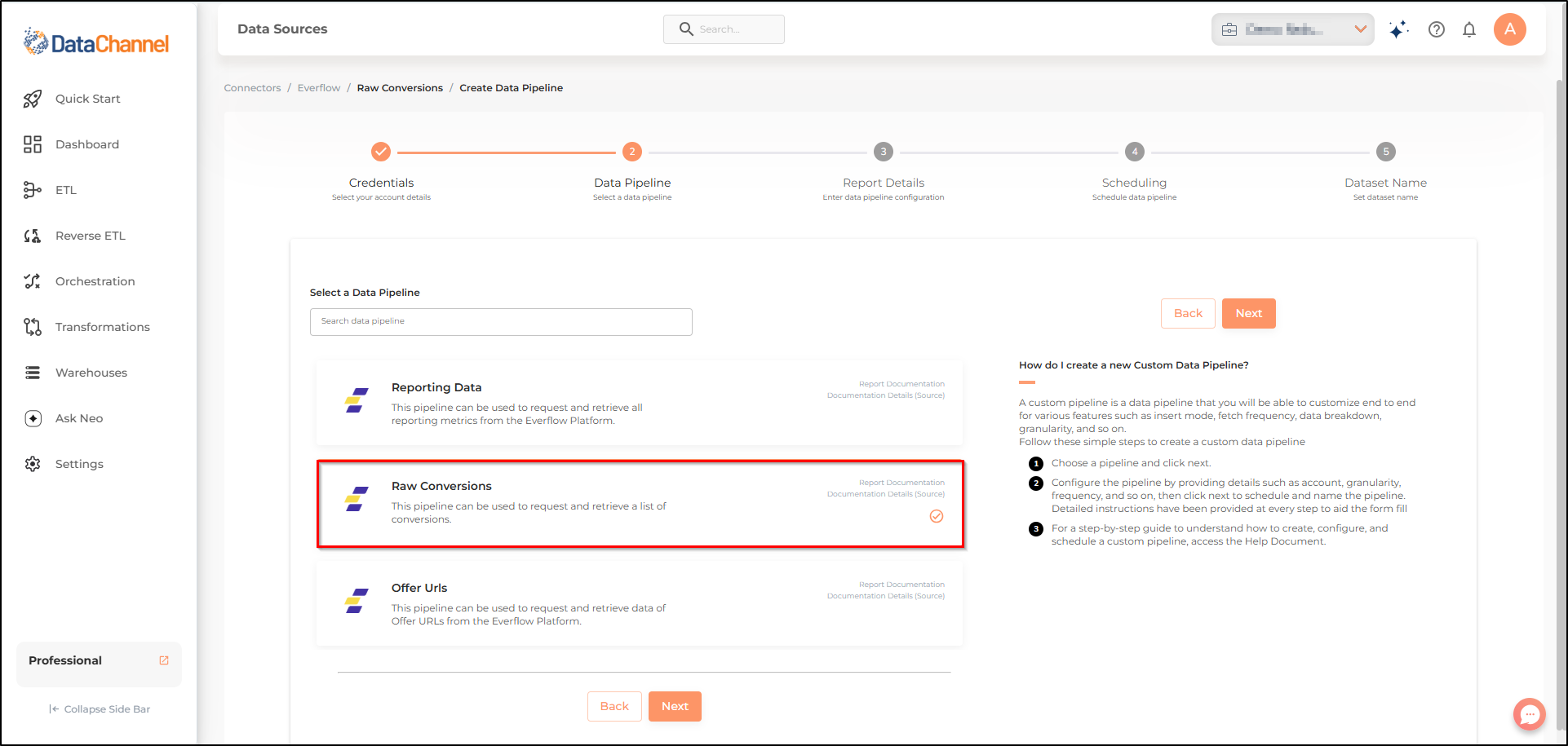Image resolution: width=1568 pixels, height=746 pixels.
Task: Open Report Documentation link for Reporting Data
Action: click(x=901, y=384)
